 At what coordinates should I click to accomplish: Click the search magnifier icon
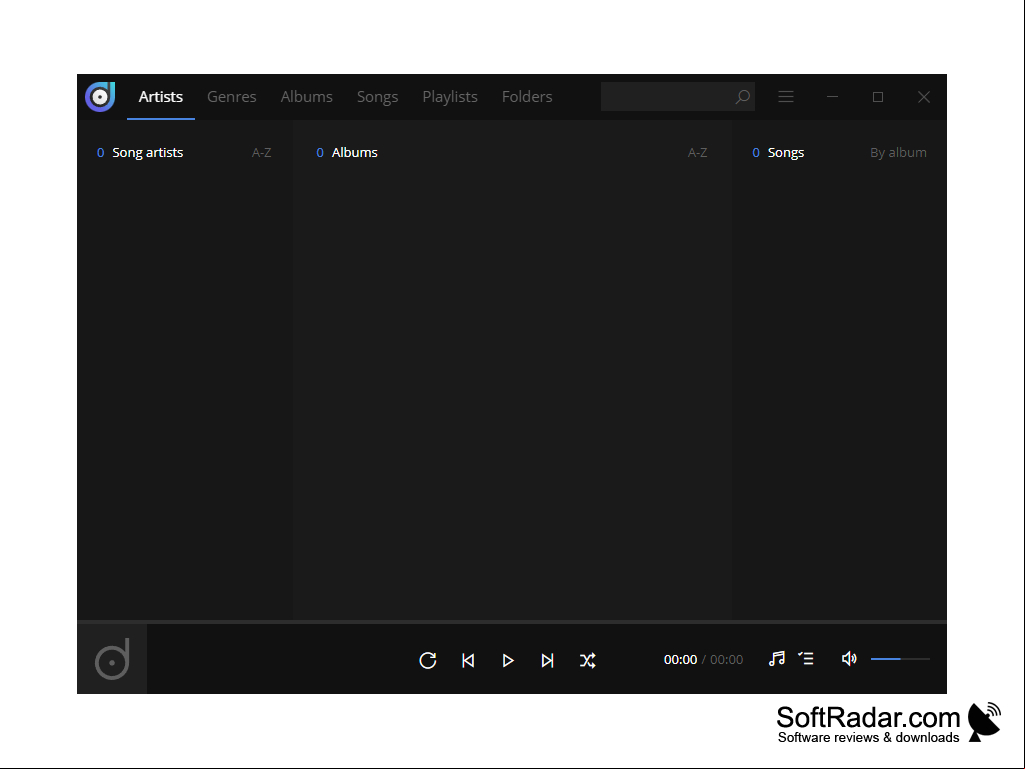click(743, 97)
